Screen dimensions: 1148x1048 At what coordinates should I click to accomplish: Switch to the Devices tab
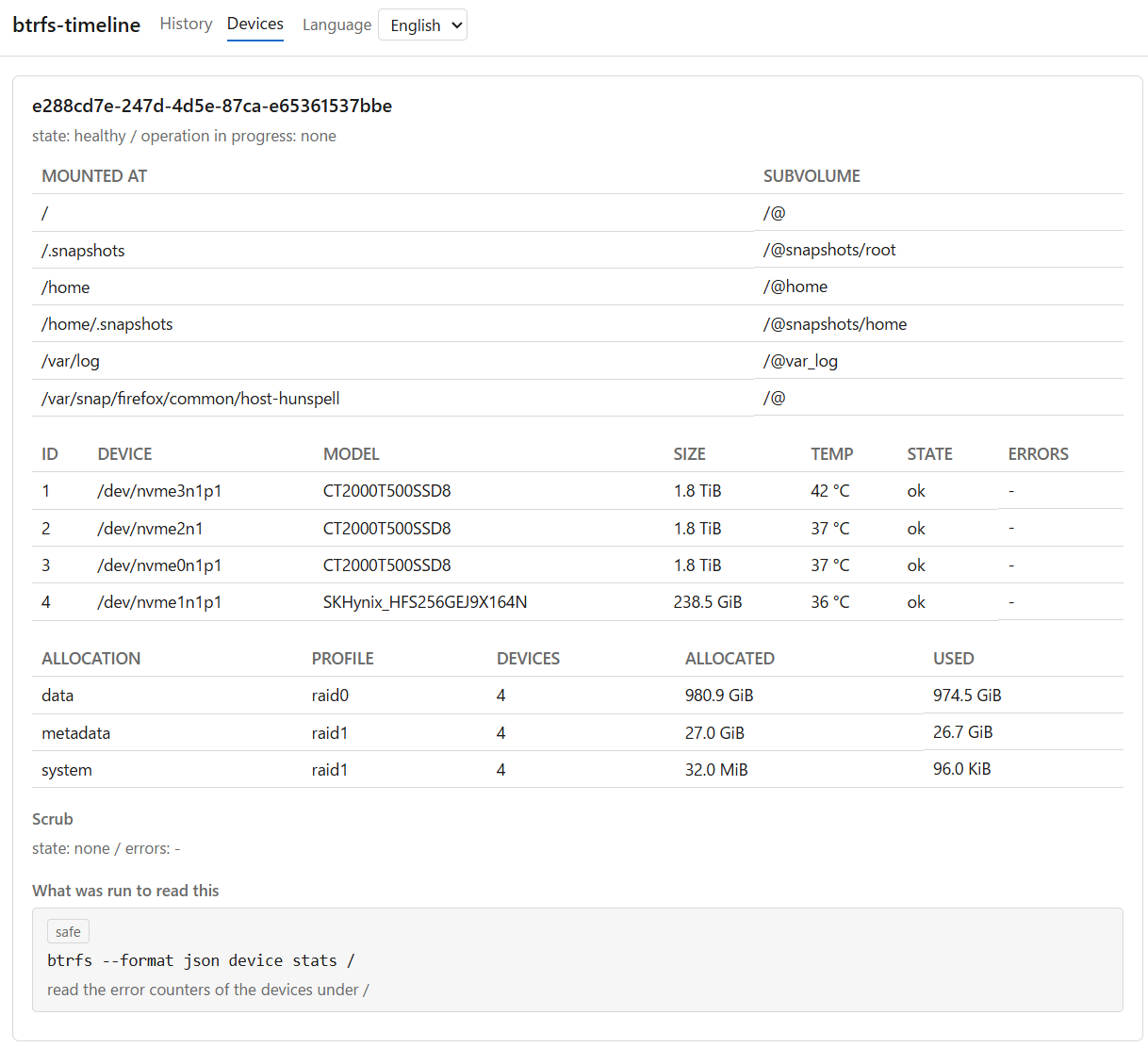[x=255, y=25]
